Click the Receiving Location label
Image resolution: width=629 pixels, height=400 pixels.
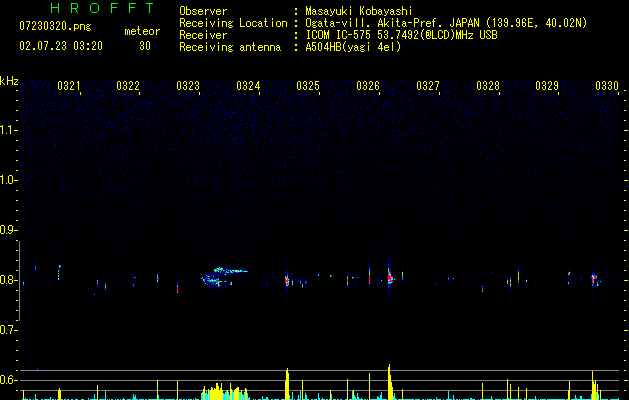233,23
